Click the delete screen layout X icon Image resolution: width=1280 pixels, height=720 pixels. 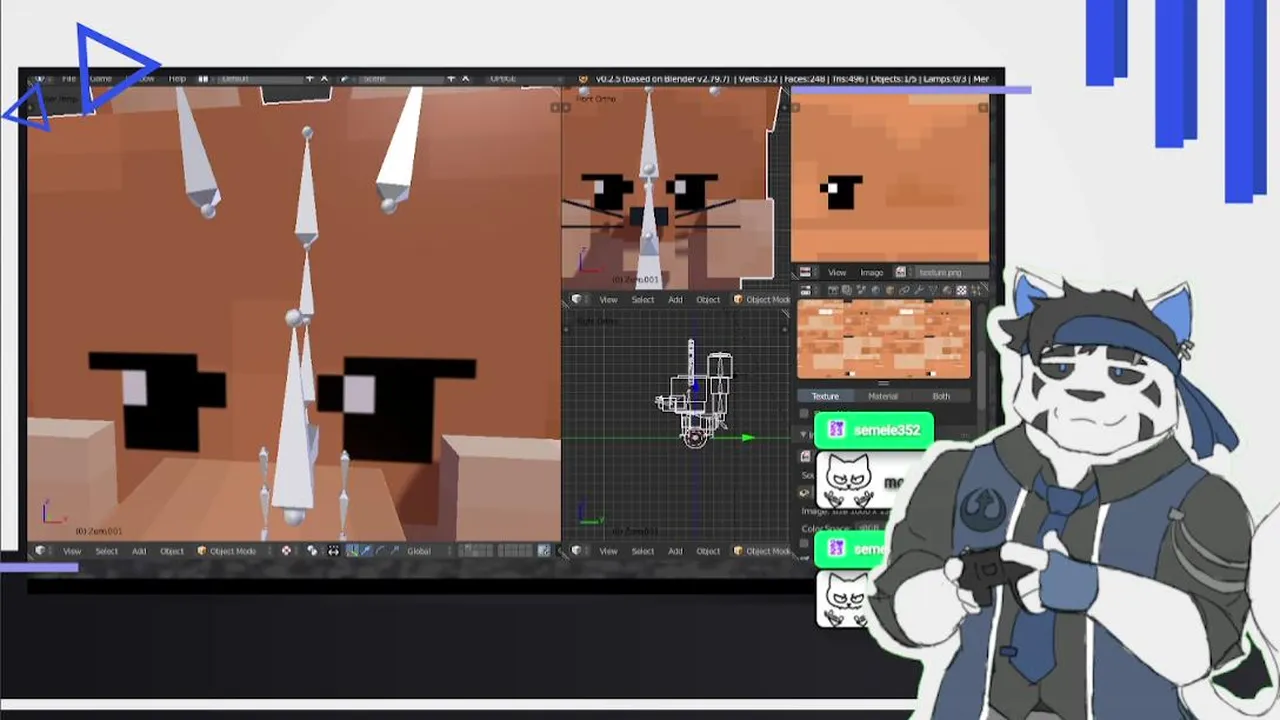324,78
